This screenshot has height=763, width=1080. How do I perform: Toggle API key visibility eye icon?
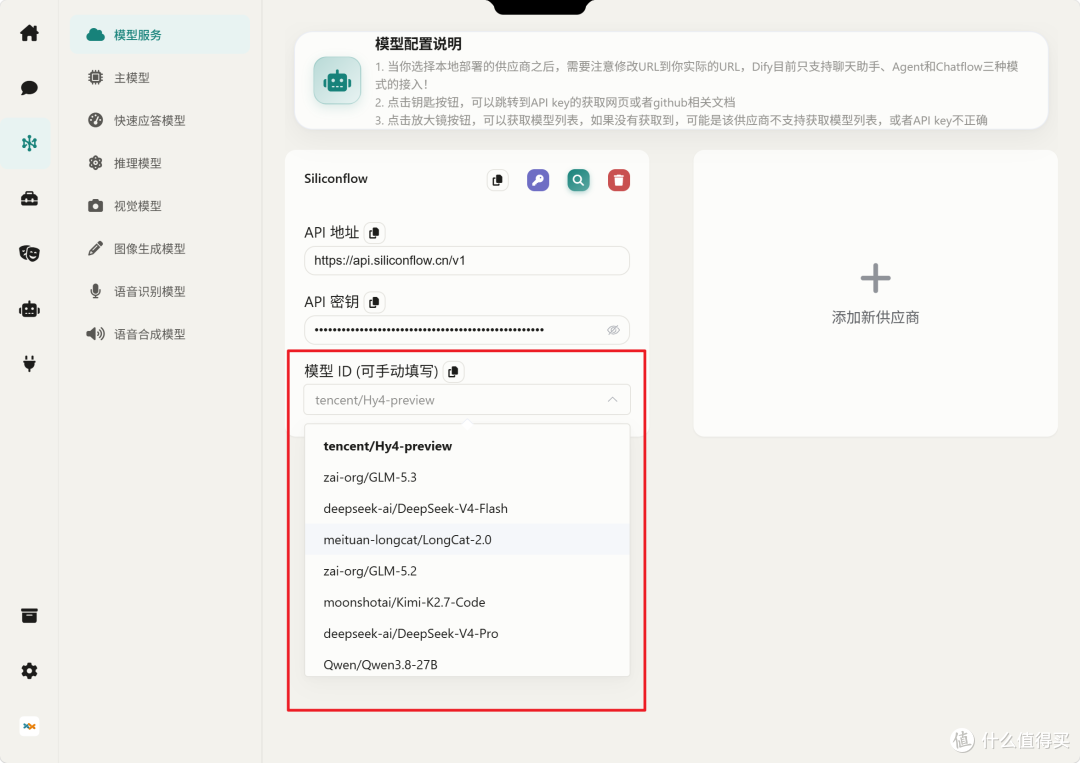coord(613,330)
